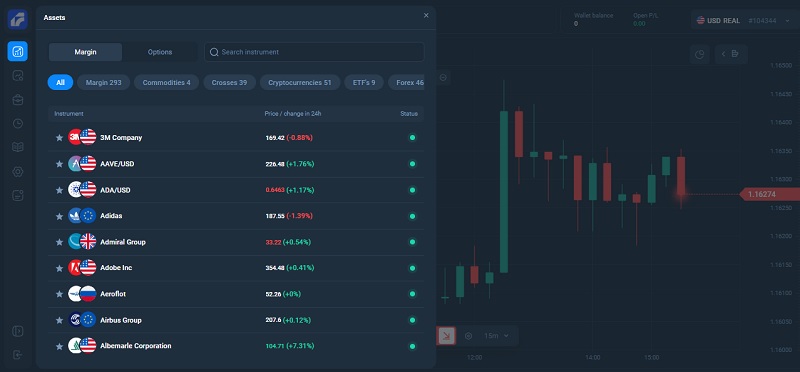Open the support chat sidebar icon
Image resolution: width=800 pixels, height=372 pixels.
[18, 195]
